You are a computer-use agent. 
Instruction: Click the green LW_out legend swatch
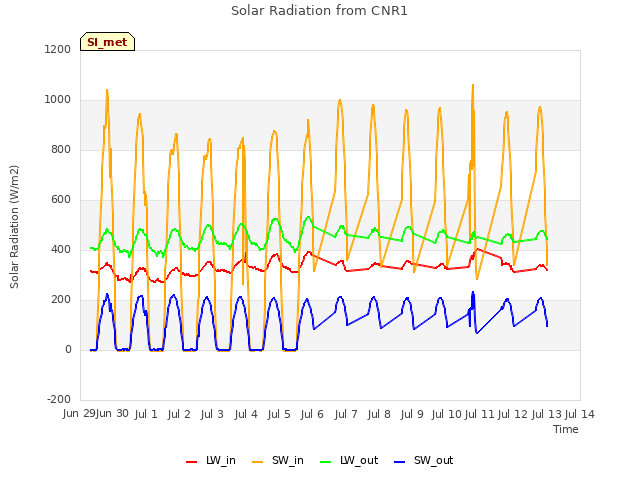(x=326, y=462)
